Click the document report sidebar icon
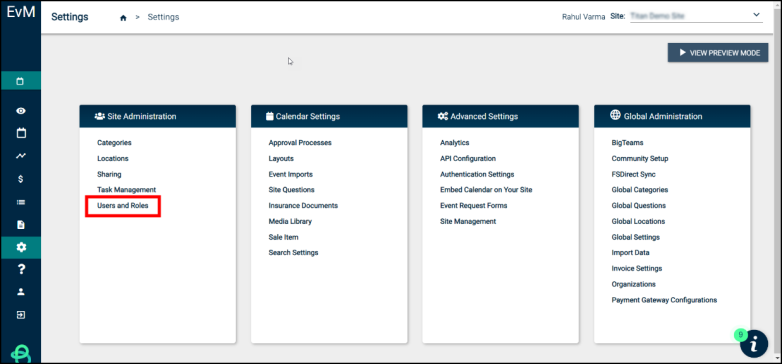 21,225
